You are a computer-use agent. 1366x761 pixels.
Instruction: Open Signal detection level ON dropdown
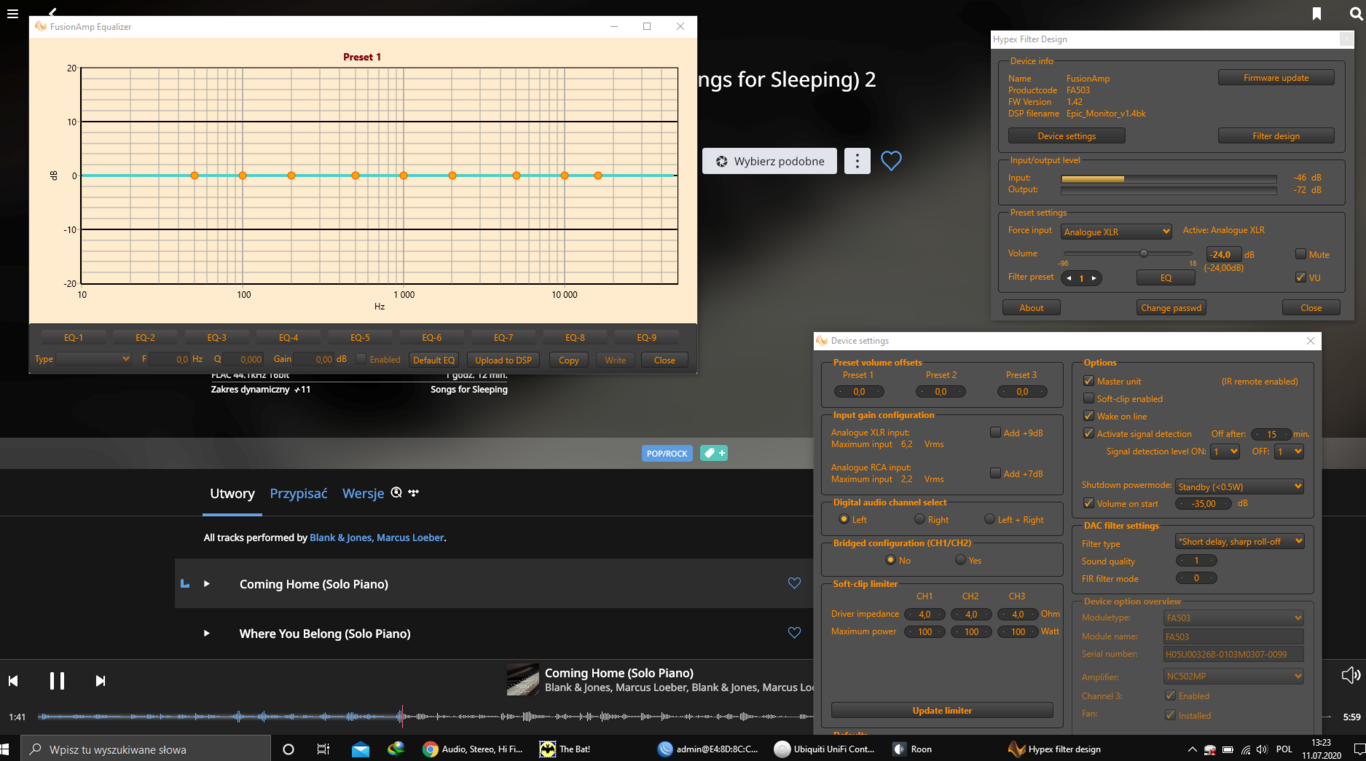pos(1225,452)
